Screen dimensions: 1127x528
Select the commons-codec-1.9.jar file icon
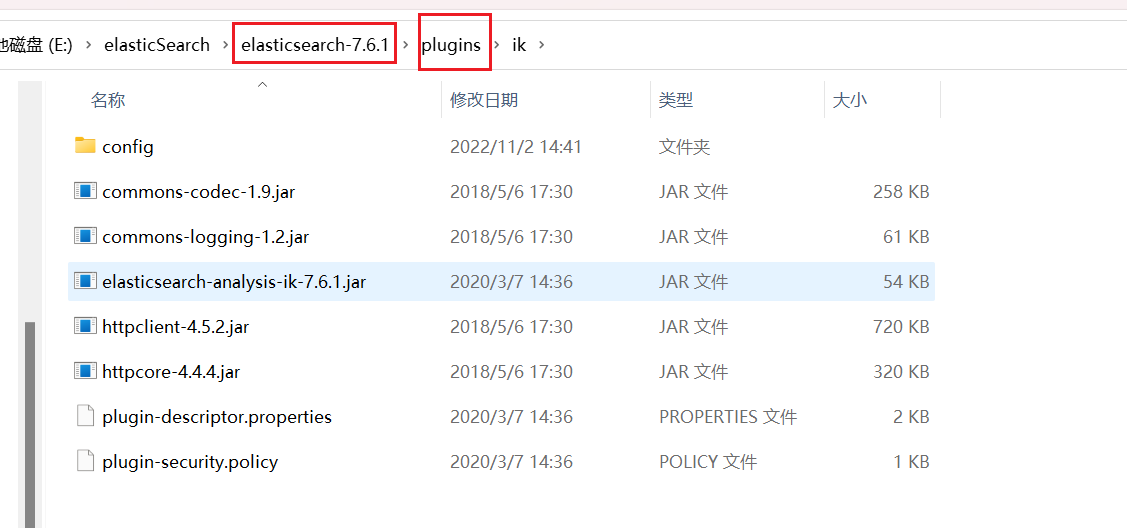pyautogui.click(x=85, y=191)
